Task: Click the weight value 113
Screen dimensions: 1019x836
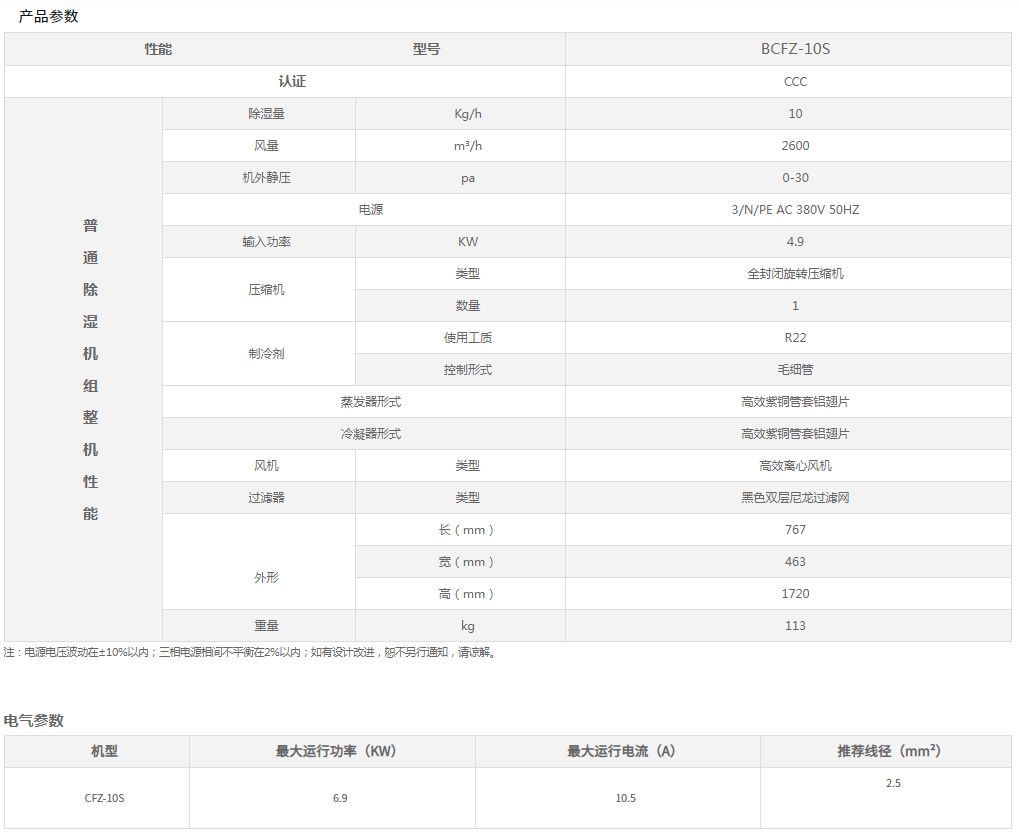Action: (795, 626)
